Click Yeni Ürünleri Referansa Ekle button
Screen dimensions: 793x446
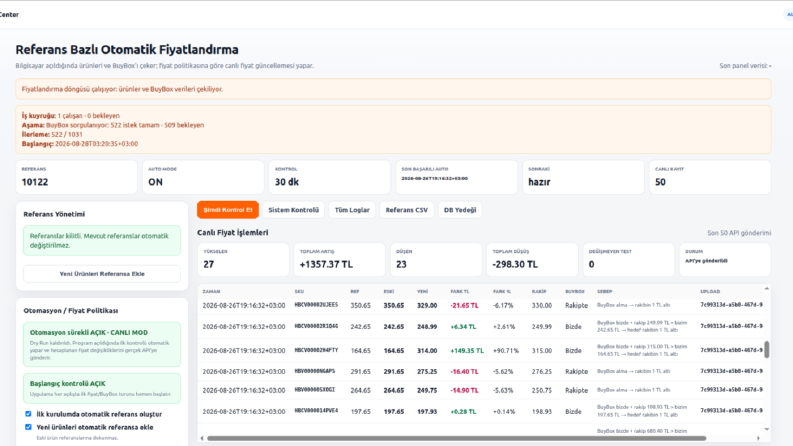pyautogui.click(x=102, y=274)
